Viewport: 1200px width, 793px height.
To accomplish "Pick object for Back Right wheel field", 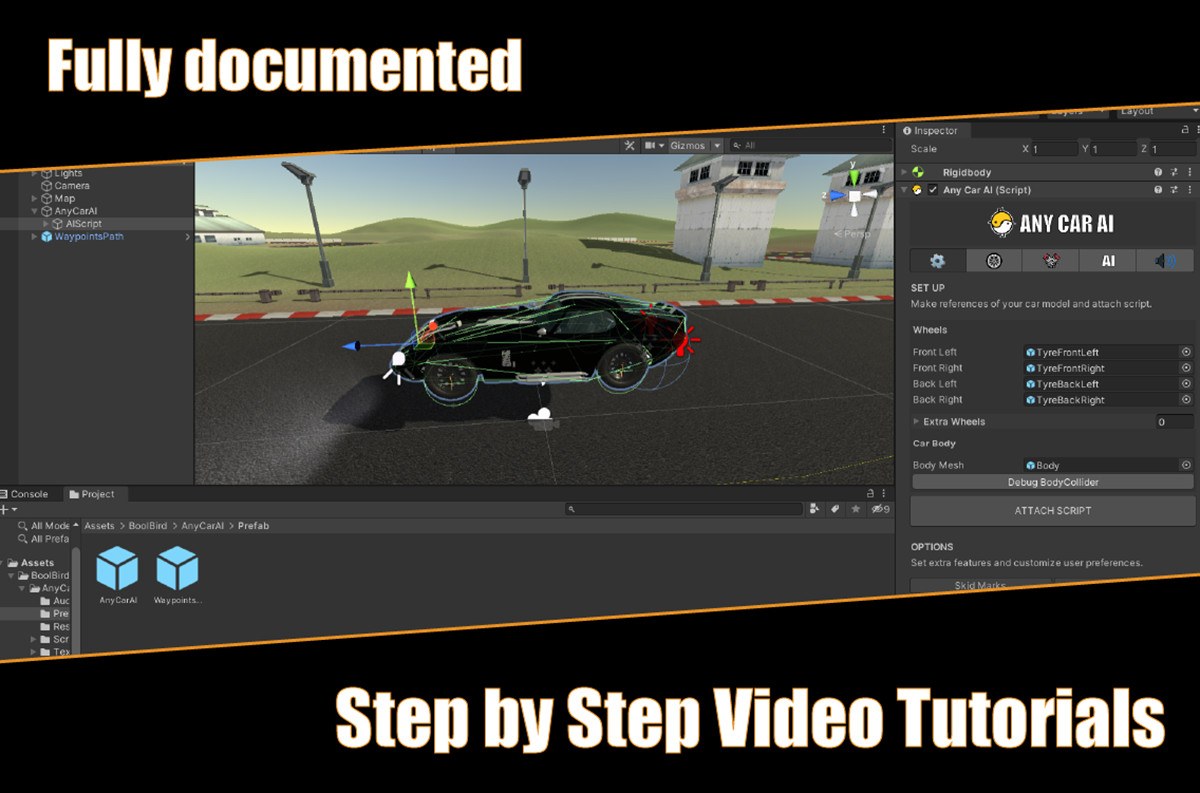I will point(1186,400).
